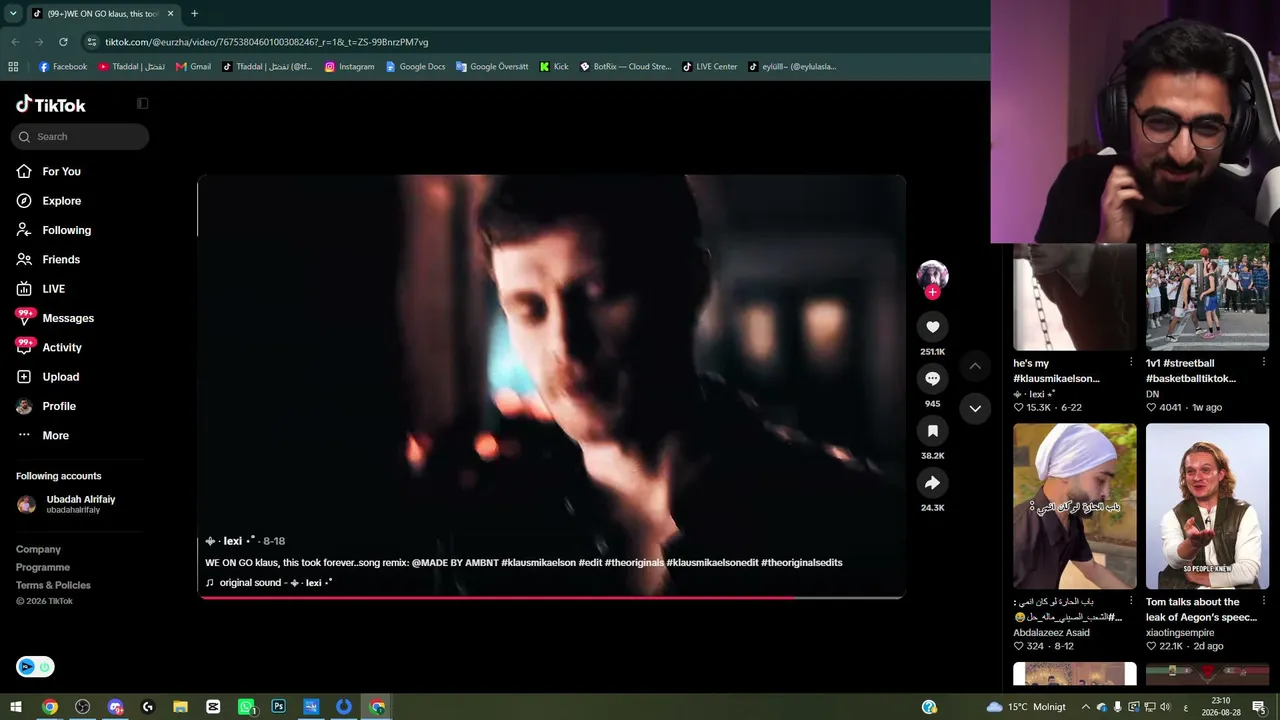Open the Instagram bookmark
The image size is (1280, 720).
click(350, 67)
